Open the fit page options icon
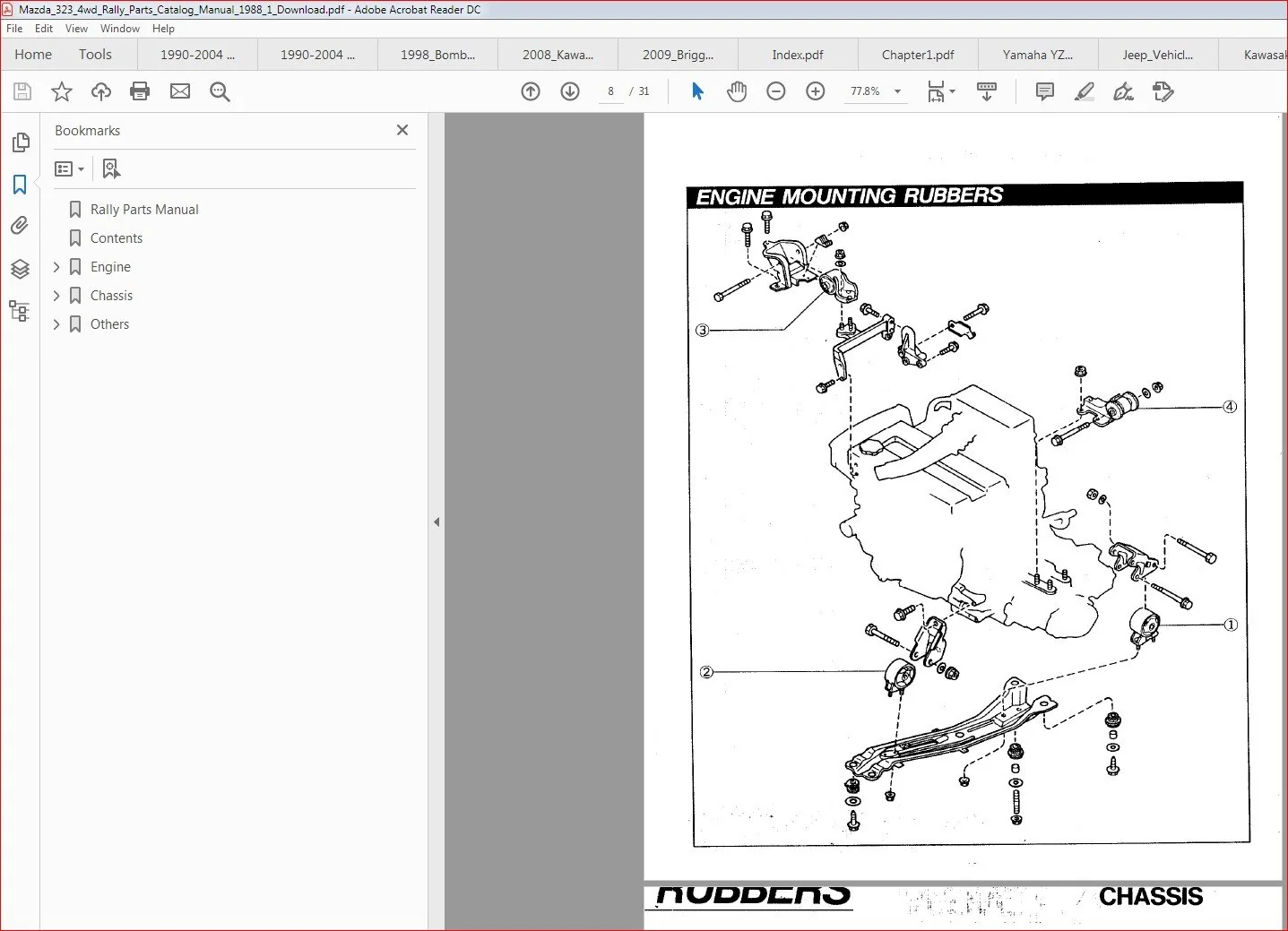Screen dimensions: 1288x931 click(941, 91)
